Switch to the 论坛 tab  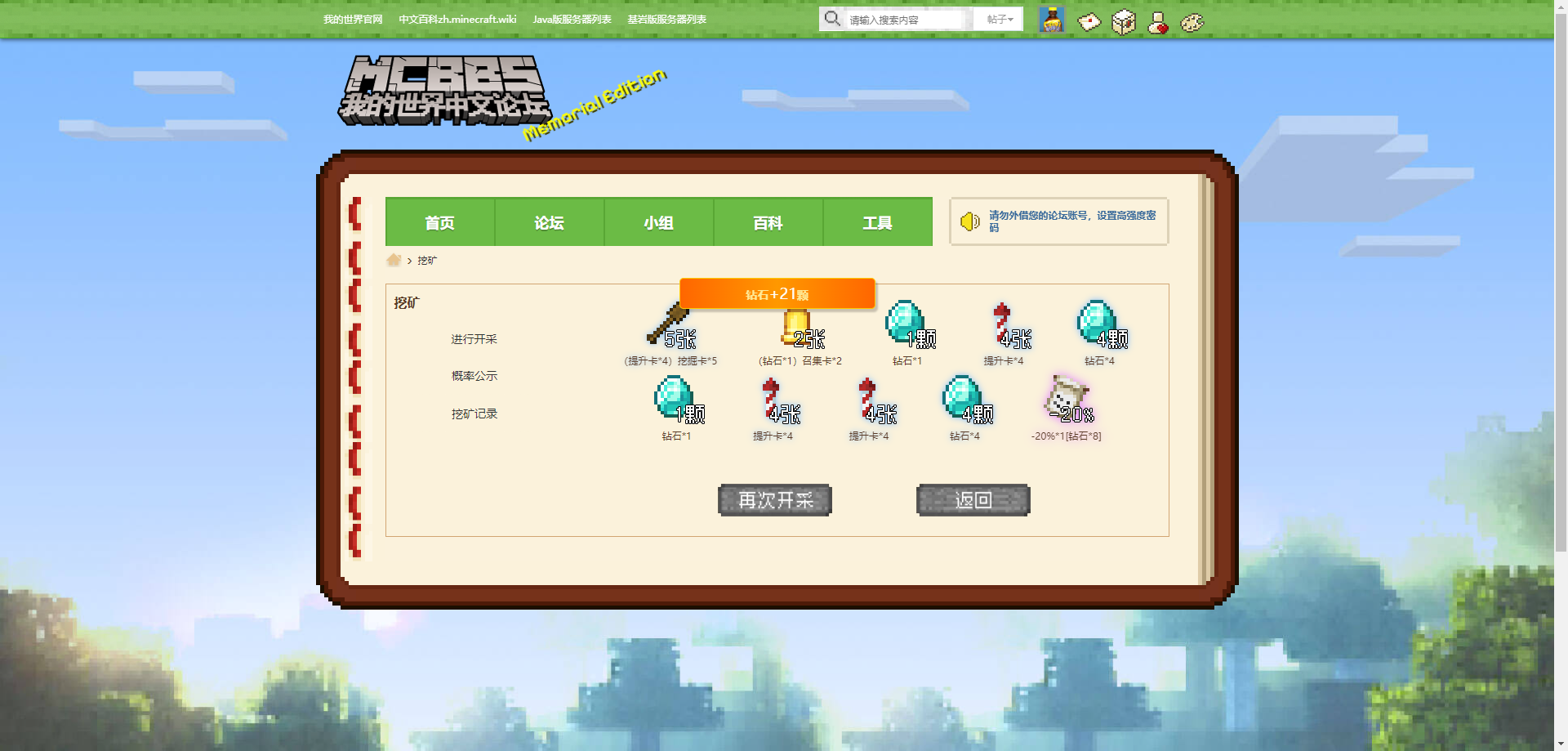549,222
